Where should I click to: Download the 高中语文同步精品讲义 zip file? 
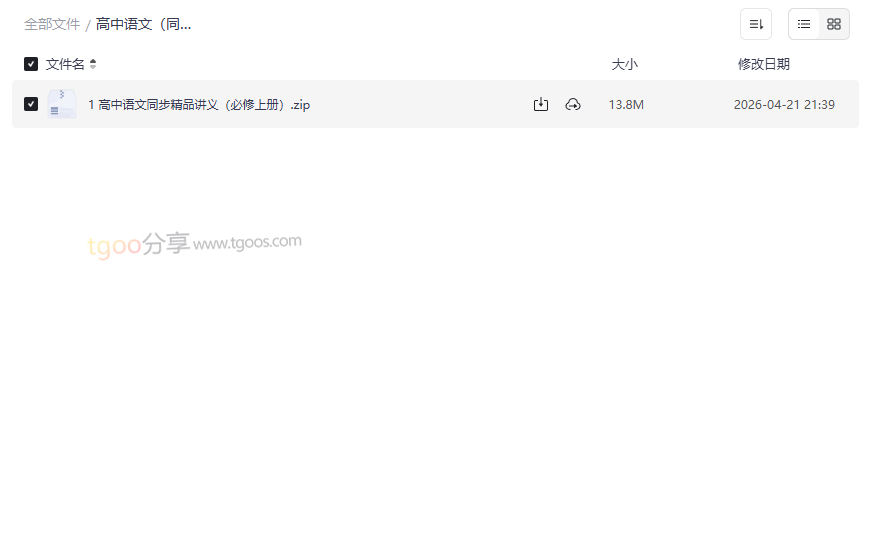541,104
